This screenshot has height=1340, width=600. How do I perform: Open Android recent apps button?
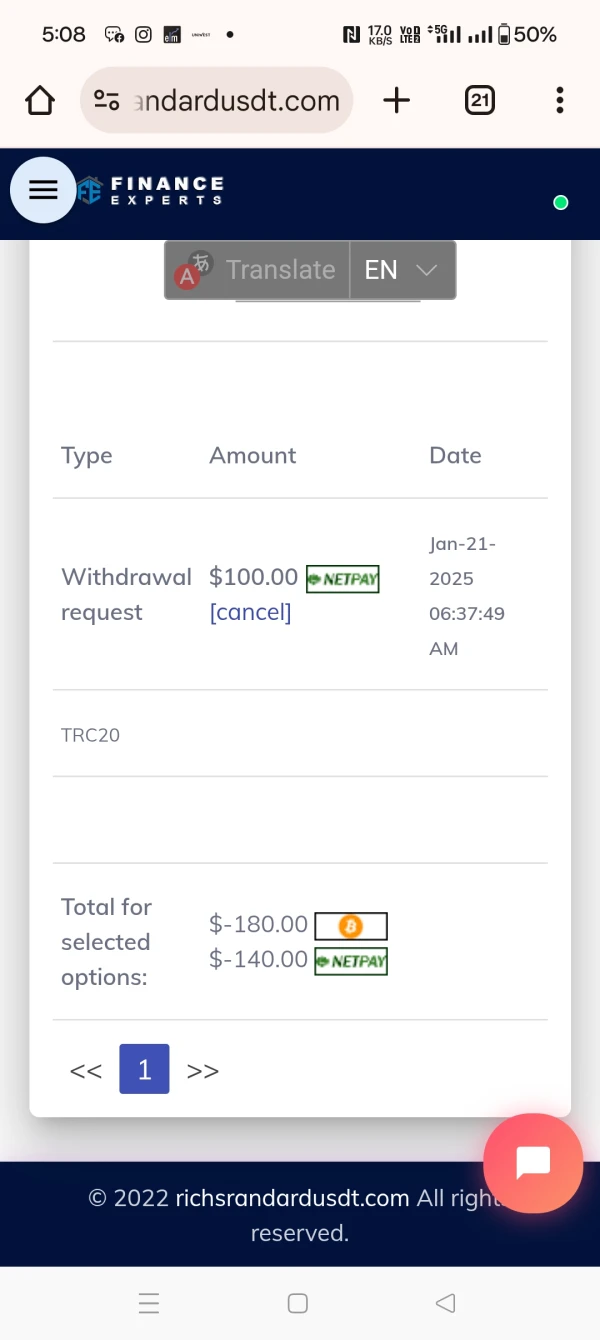pos(149,1303)
